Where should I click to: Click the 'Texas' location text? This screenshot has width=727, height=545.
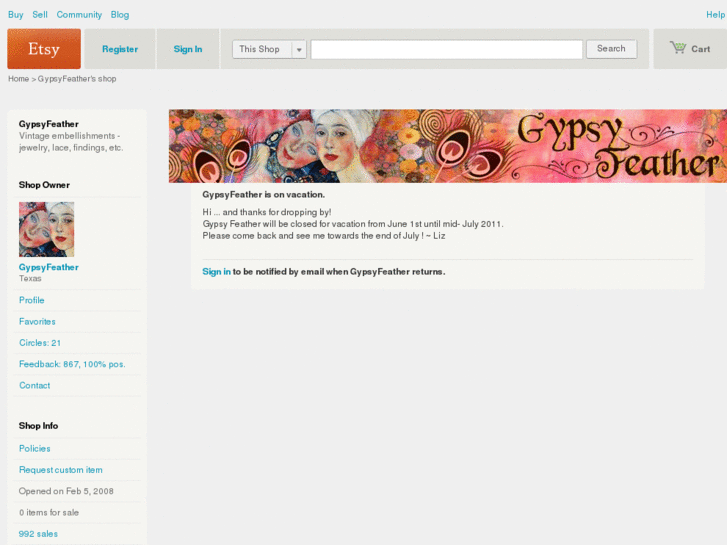[30, 278]
